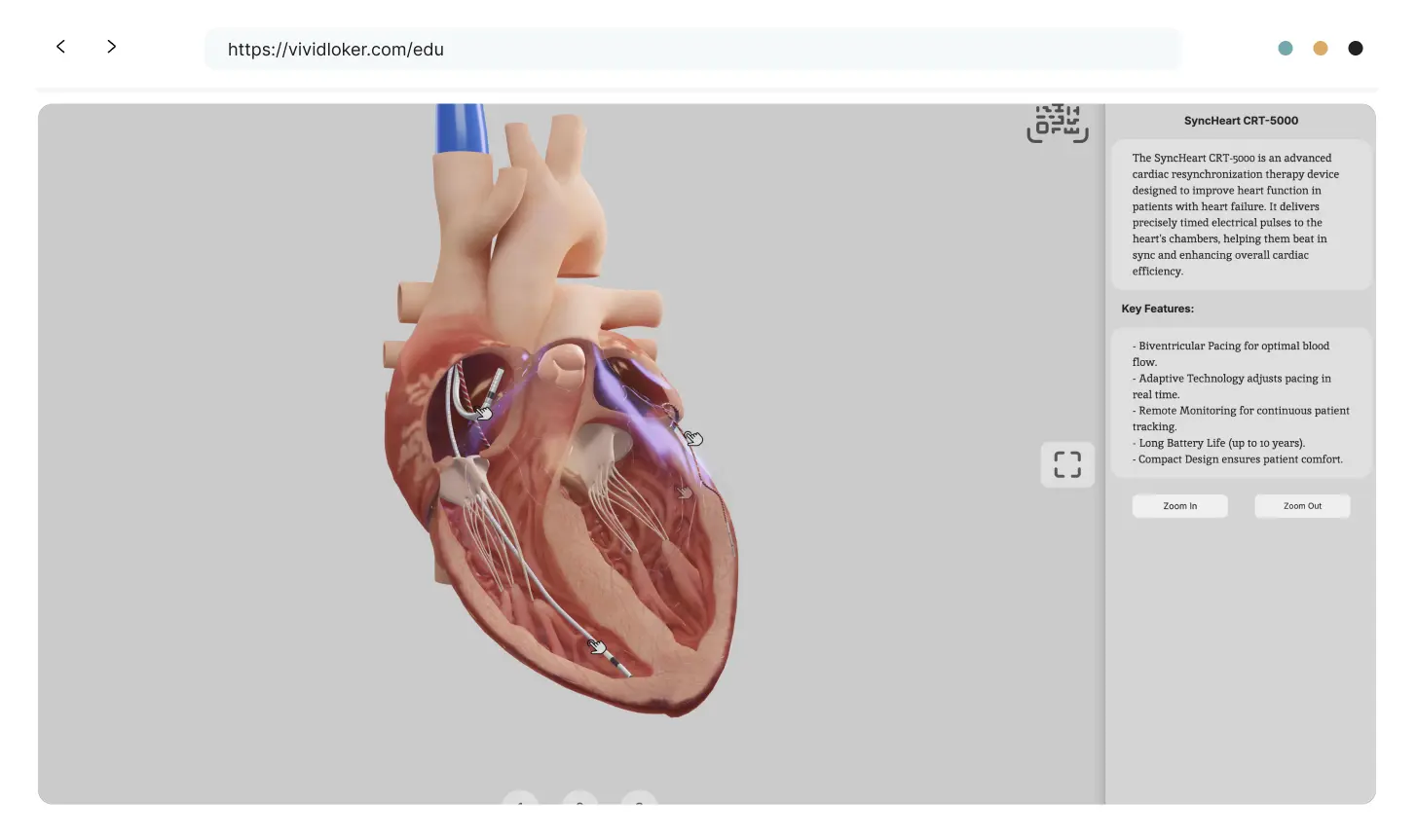The image size is (1417, 840).
Task: Select the hand hotspot near the bottom lead tip
Action: (597, 646)
